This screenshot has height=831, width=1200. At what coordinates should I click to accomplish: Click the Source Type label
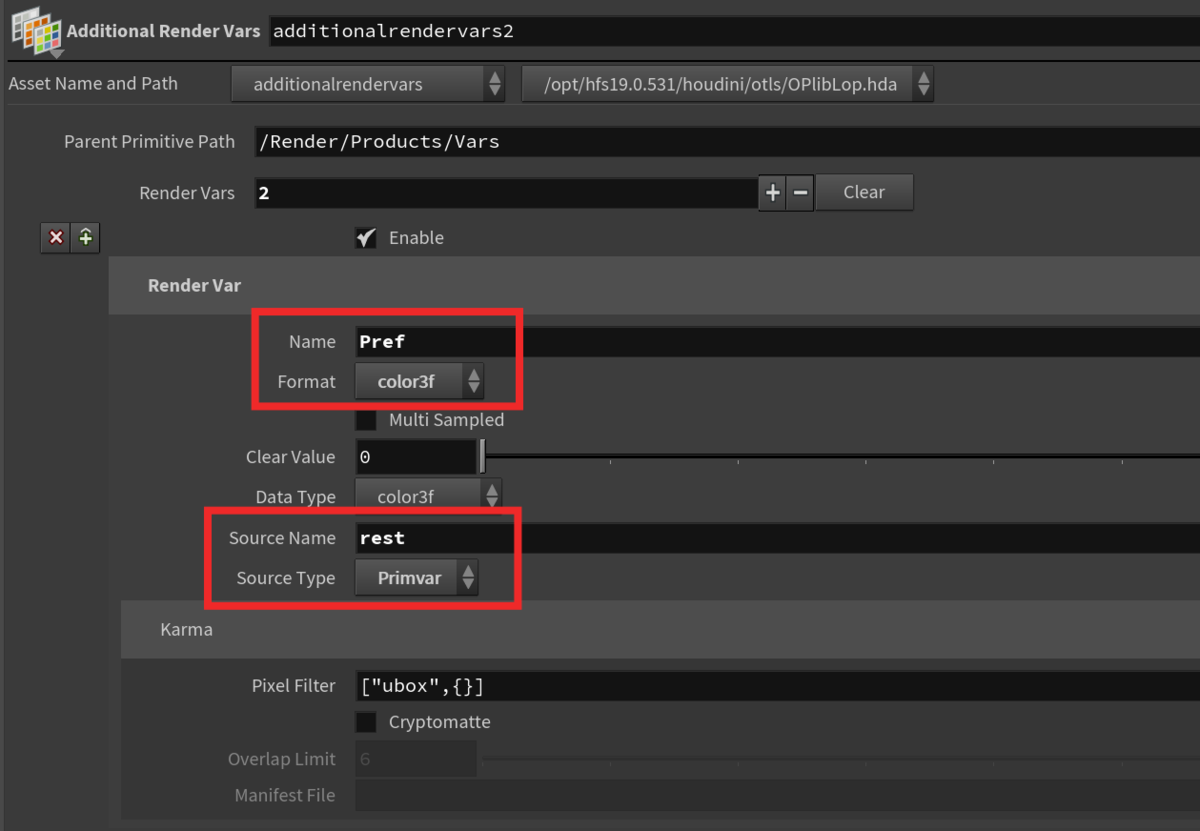[286, 578]
